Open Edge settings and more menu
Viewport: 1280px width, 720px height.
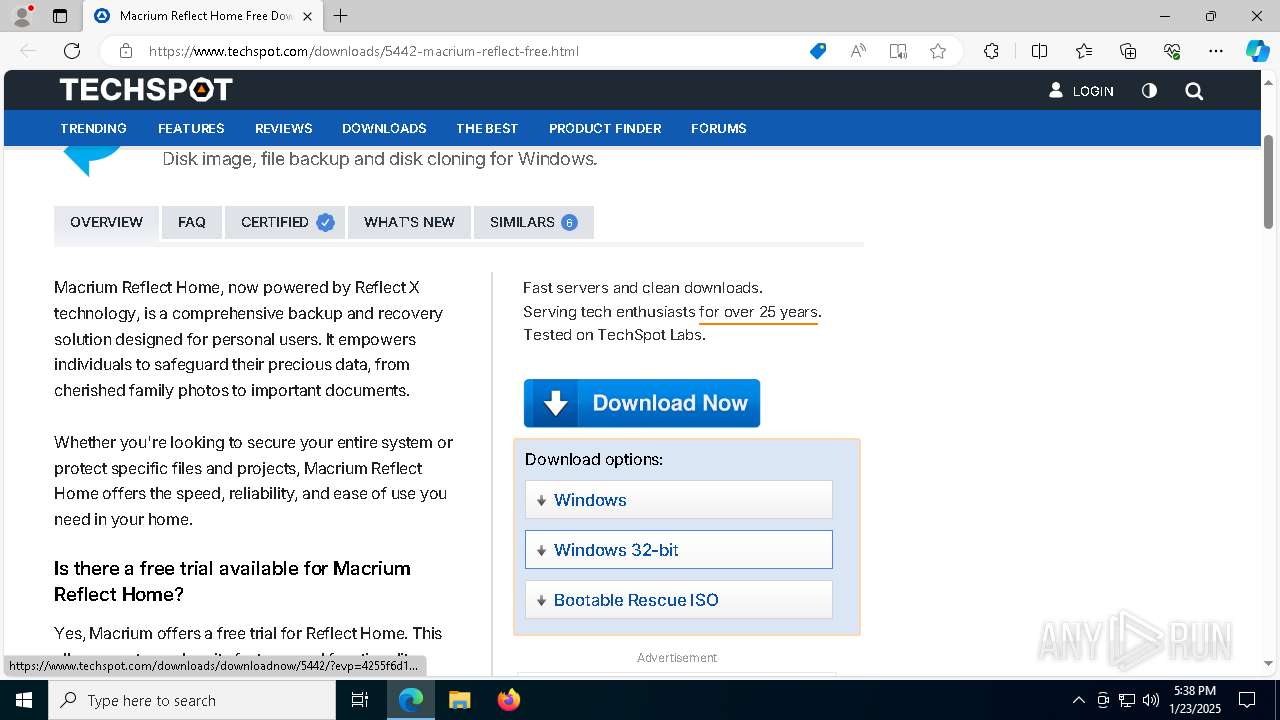click(x=1216, y=51)
